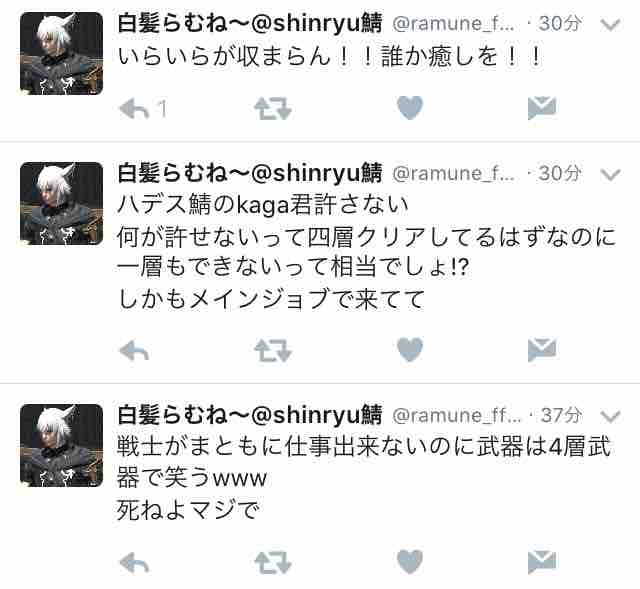Viewport: 640px width, 589px height.
Task: Open avatar on the 戦士がまともに tweet
Action: [x=61, y=445]
